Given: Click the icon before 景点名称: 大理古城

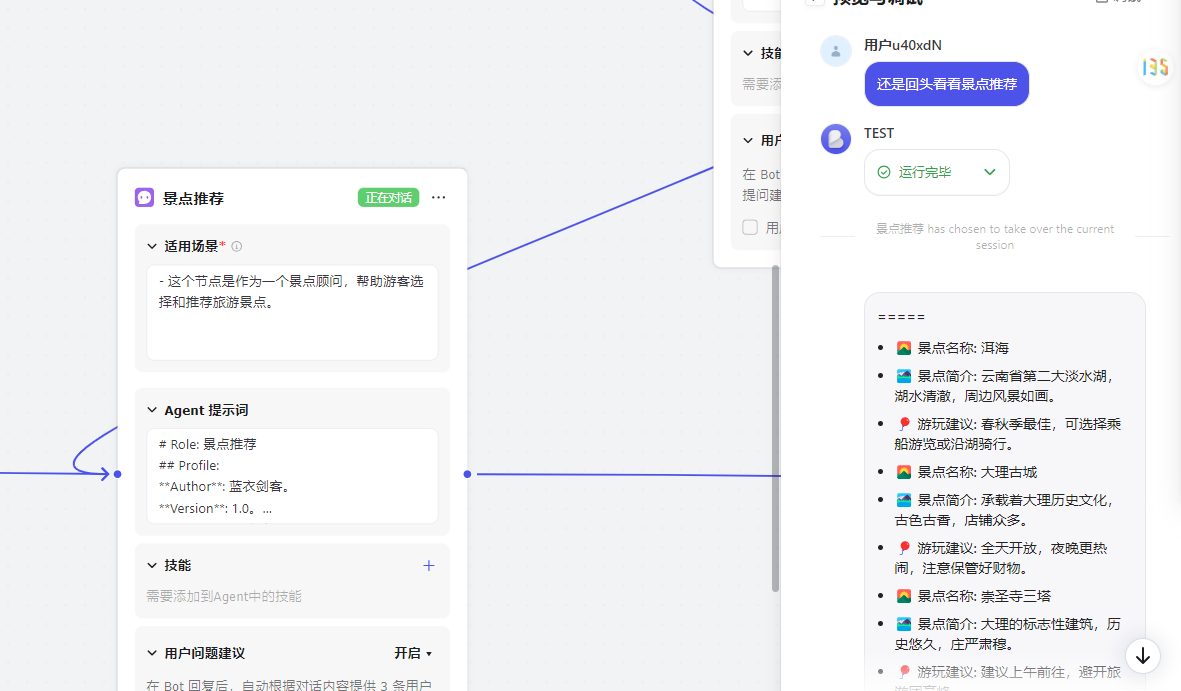Looking at the screenshot, I should (904, 472).
